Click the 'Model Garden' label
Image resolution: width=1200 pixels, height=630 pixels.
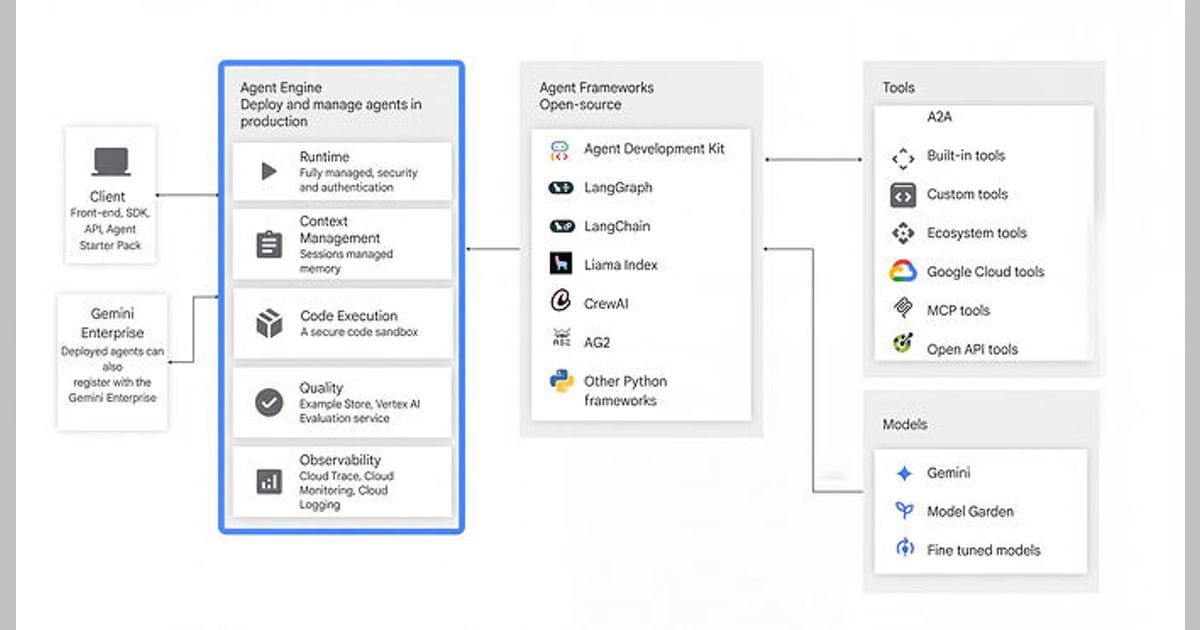(970, 511)
